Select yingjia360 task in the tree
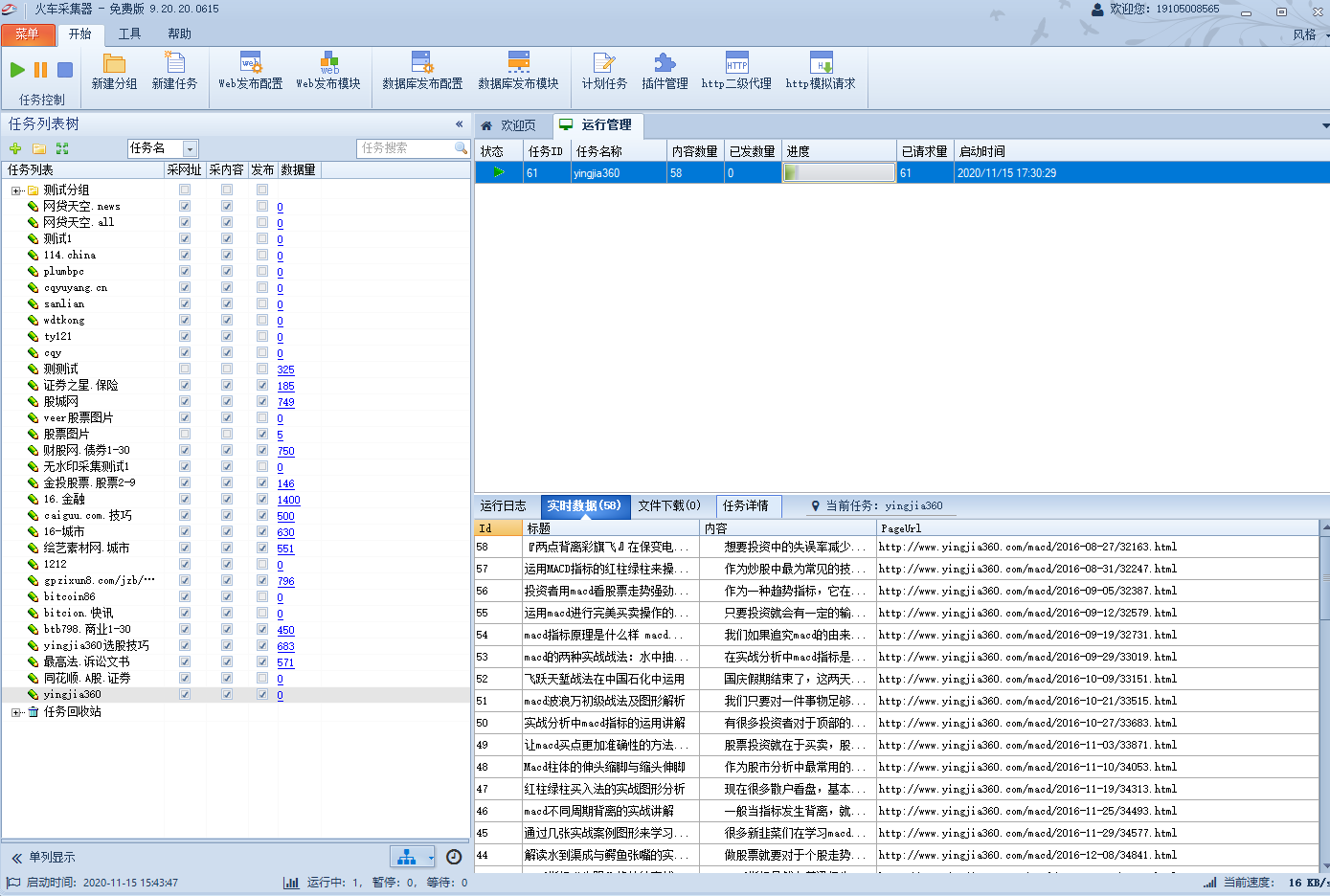Viewport: 1330px width, 896px height. pos(72,694)
